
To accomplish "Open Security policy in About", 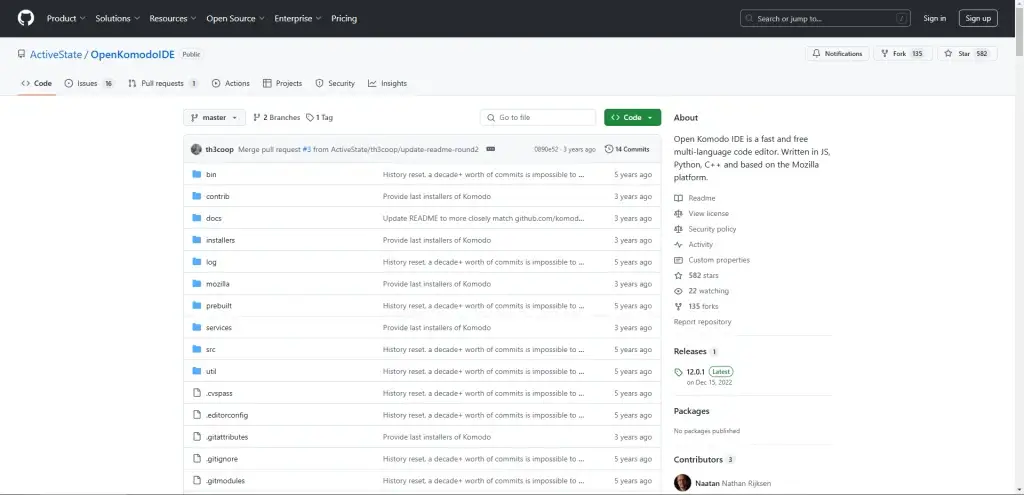I will 705,229.
